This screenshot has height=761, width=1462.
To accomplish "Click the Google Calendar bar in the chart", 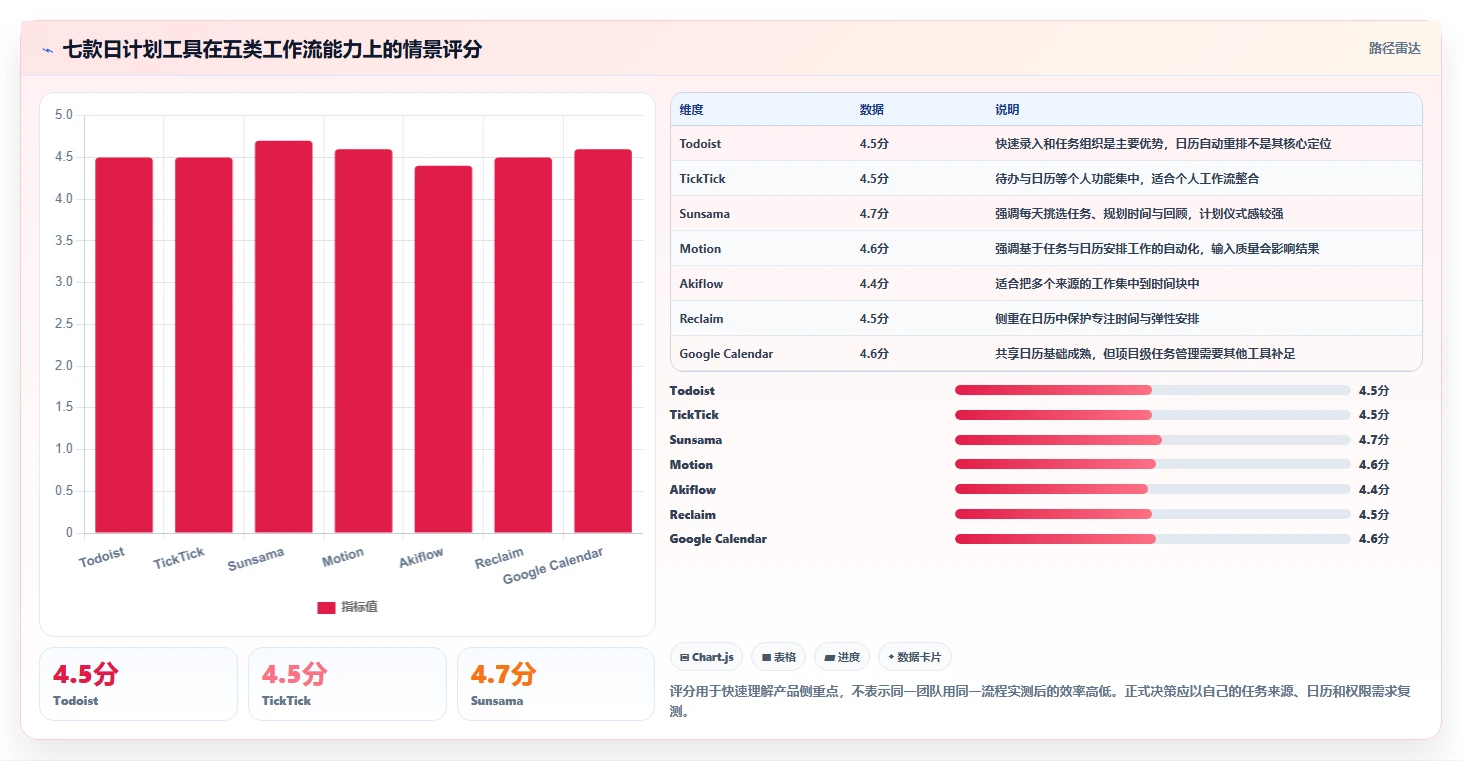I will 603,341.
